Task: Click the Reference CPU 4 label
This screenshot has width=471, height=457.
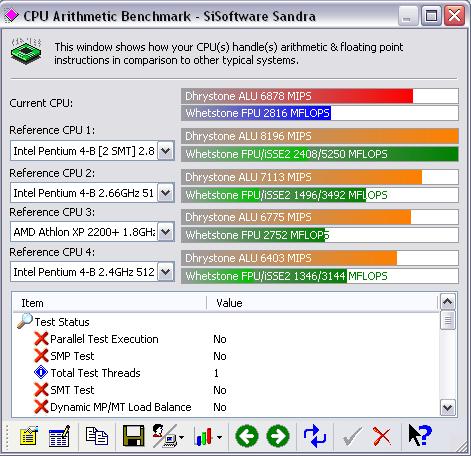Action: click(x=52, y=252)
